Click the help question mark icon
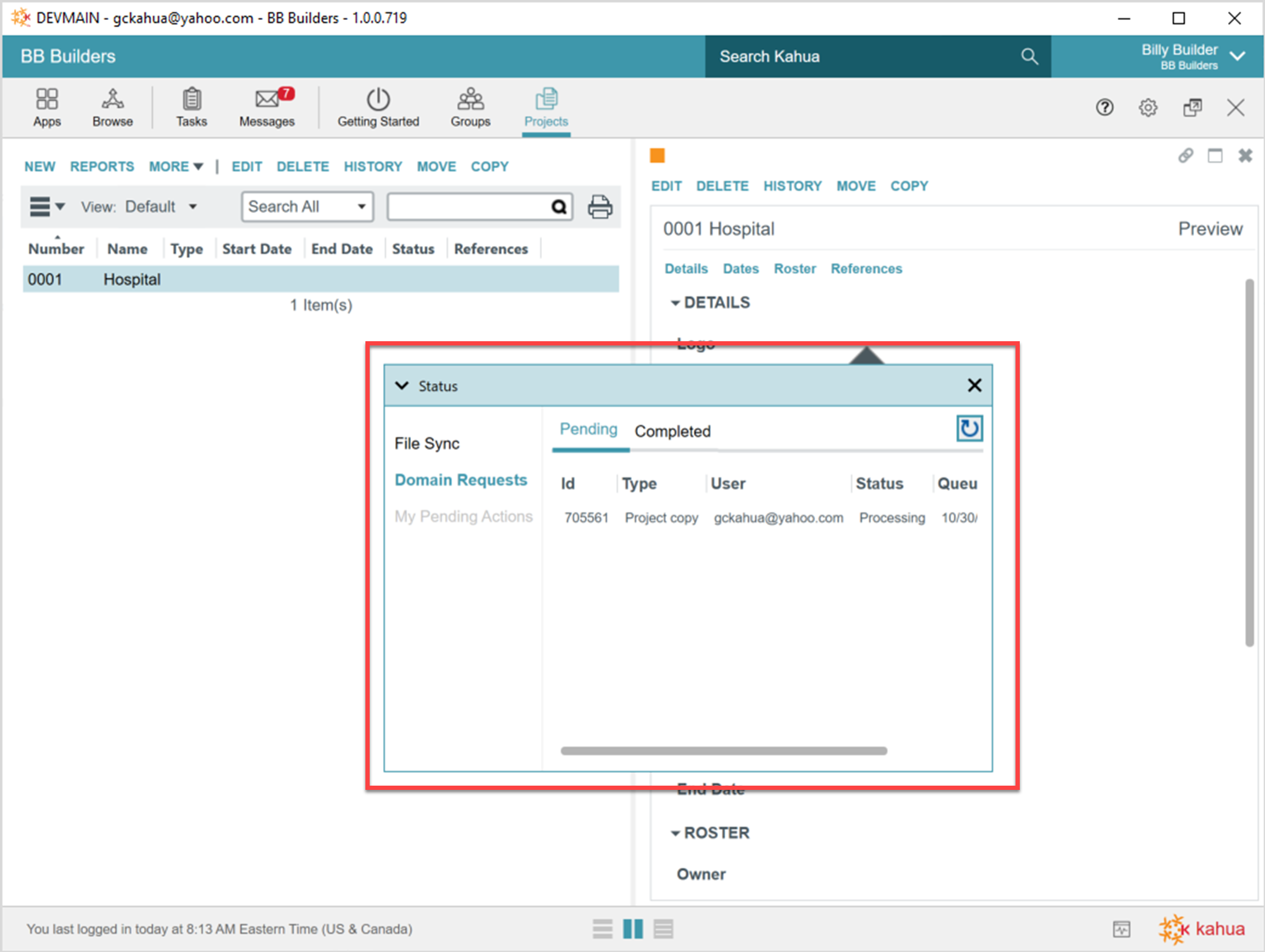Screen dimensions: 1265x952 click(1104, 108)
